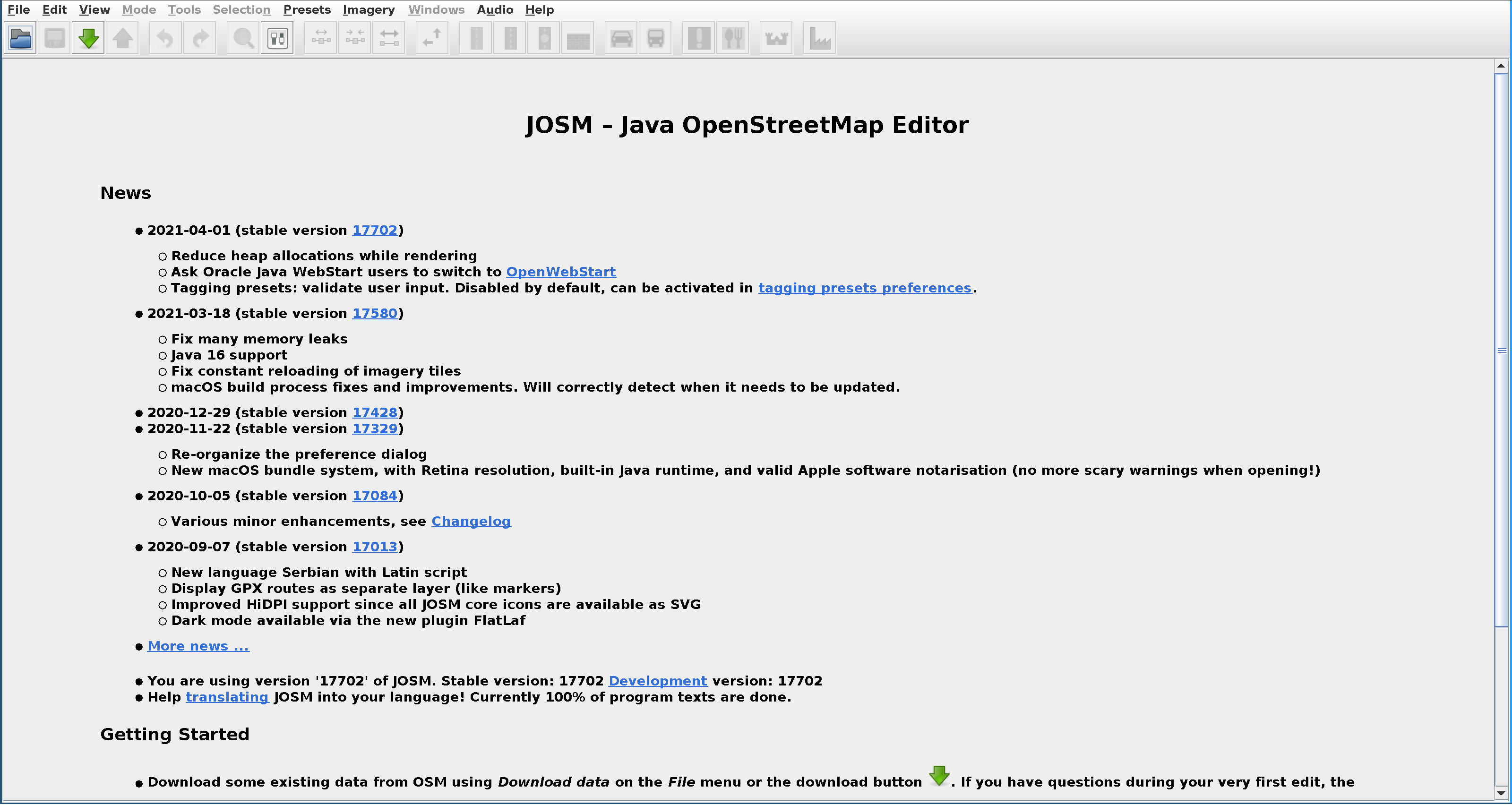
Task: Open the Help menu
Action: [540, 9]
